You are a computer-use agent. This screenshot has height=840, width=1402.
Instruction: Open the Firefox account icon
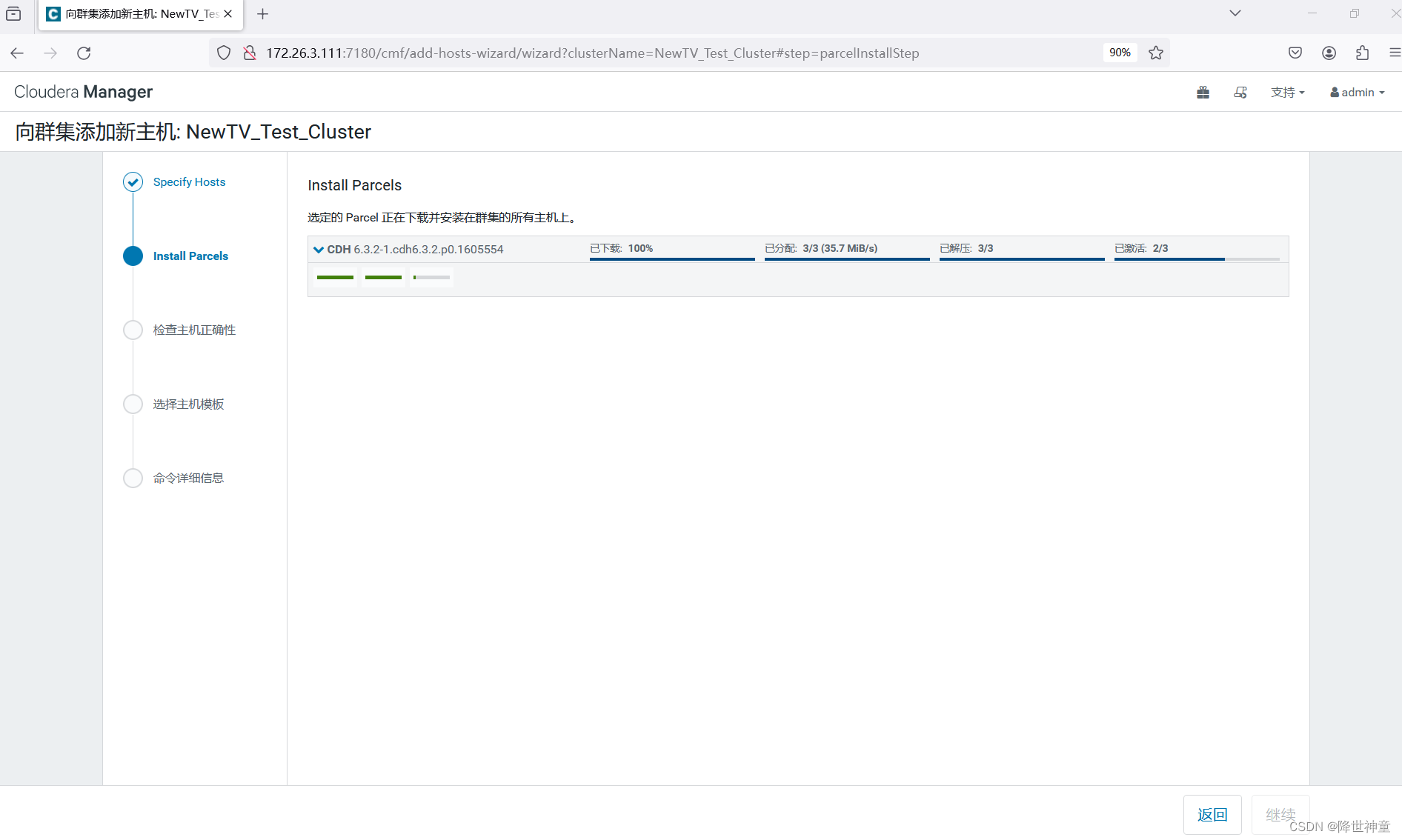coord(1329,53)
